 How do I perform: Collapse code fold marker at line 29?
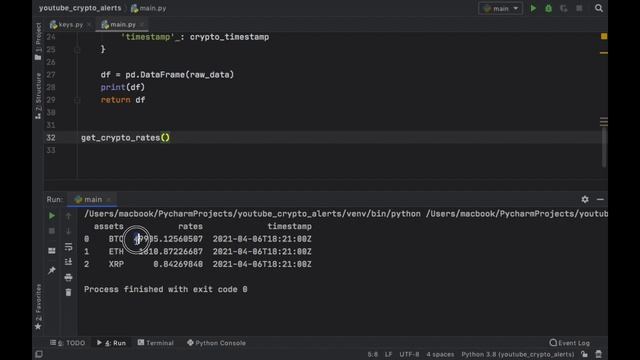point(77,100)
